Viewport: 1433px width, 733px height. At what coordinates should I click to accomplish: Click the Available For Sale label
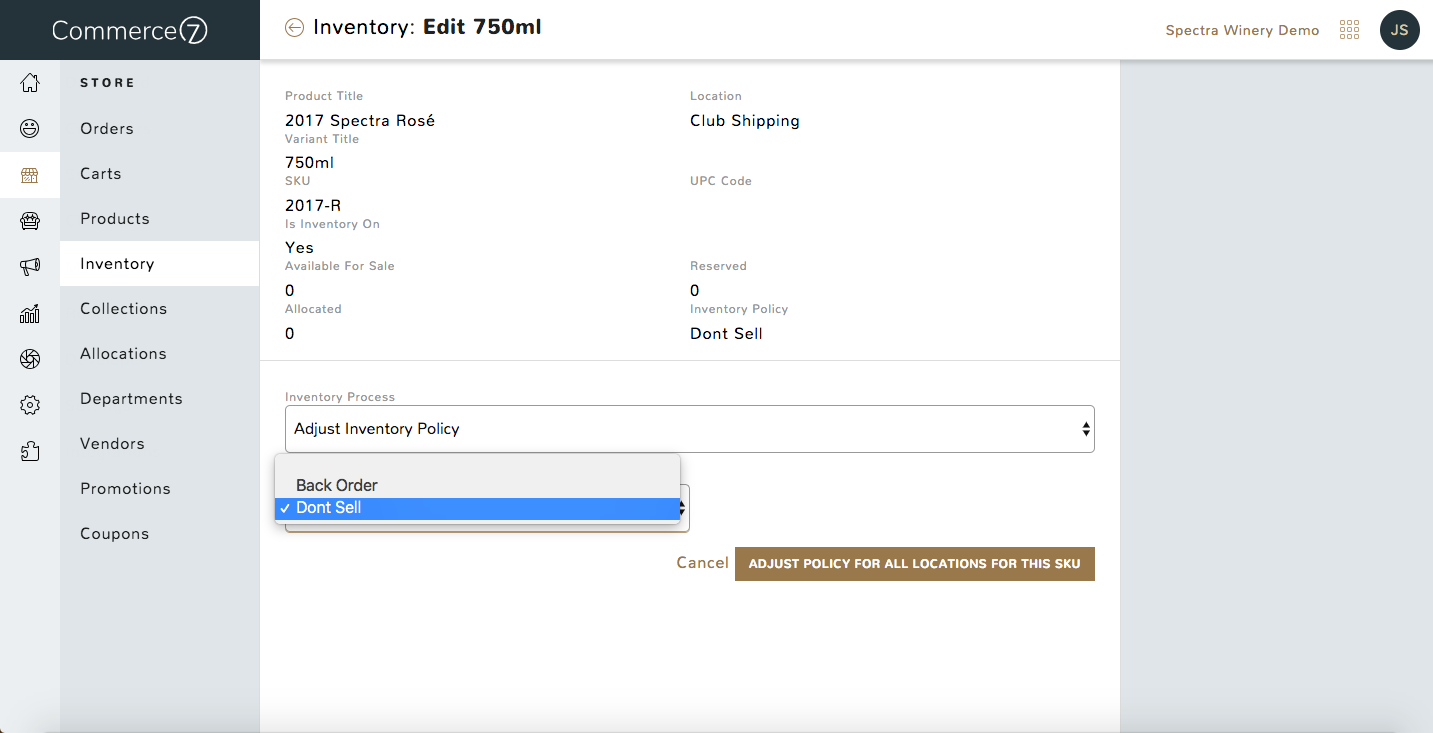[340, 266]
